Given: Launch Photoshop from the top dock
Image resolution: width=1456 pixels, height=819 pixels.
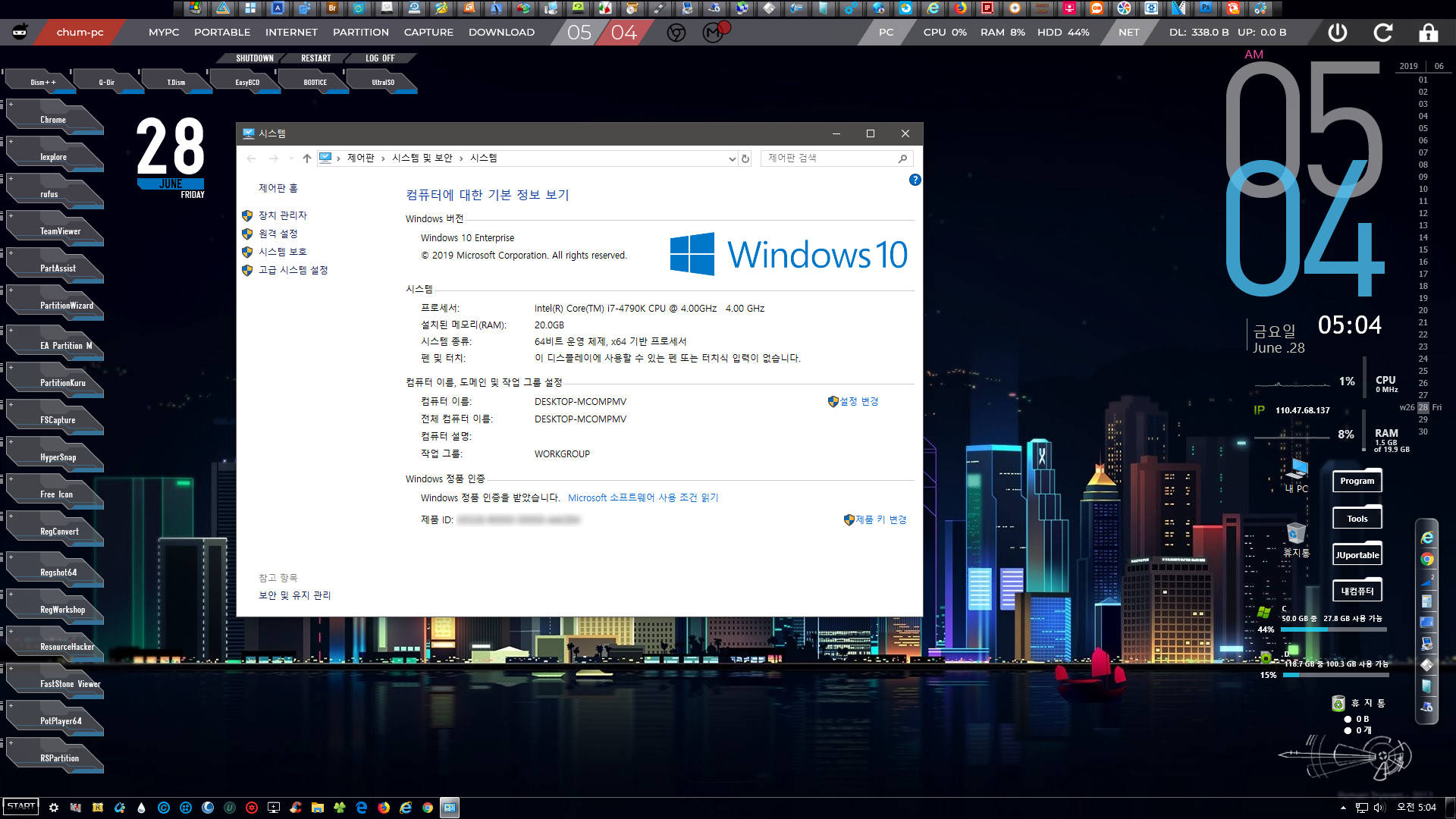Looking at the screenshot, I should pos(1205,8).
